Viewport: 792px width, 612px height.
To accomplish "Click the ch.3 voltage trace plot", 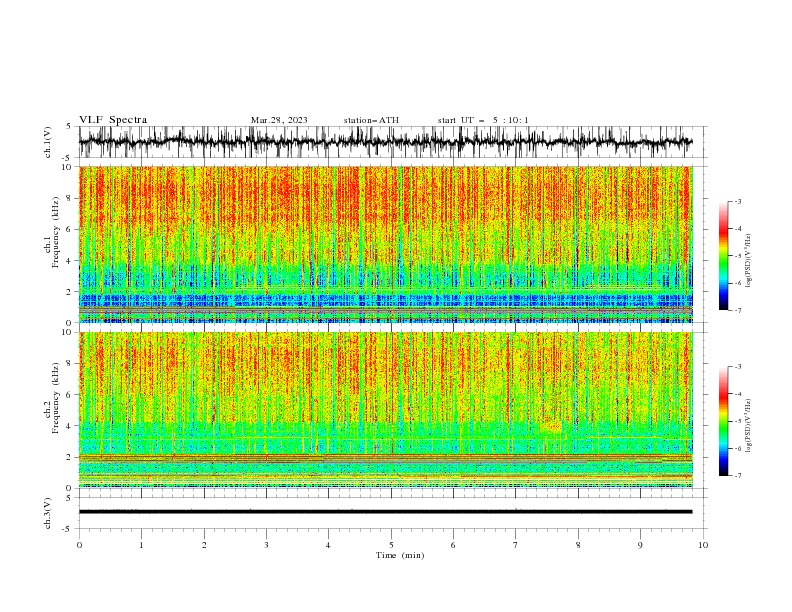I will (393, 513).
